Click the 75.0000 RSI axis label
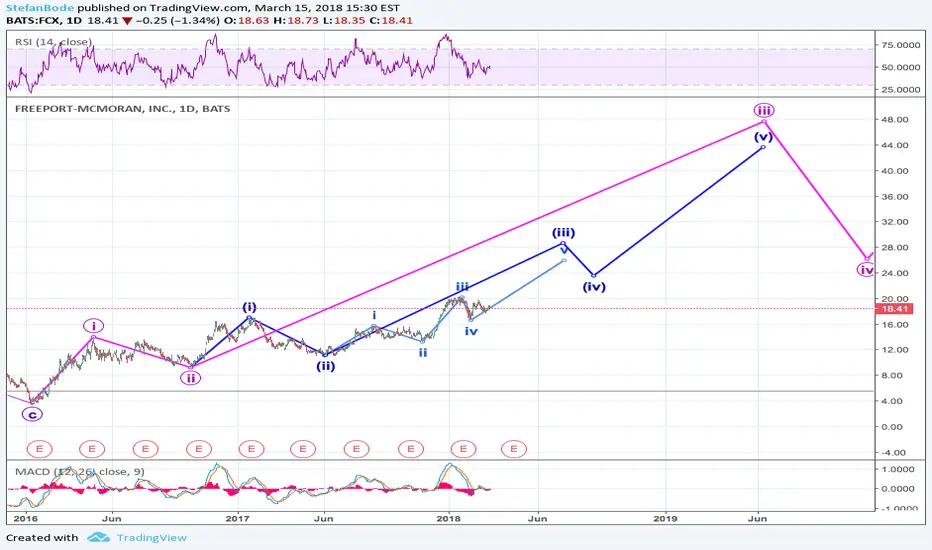932x550 pixels. (x=900, y=45)
